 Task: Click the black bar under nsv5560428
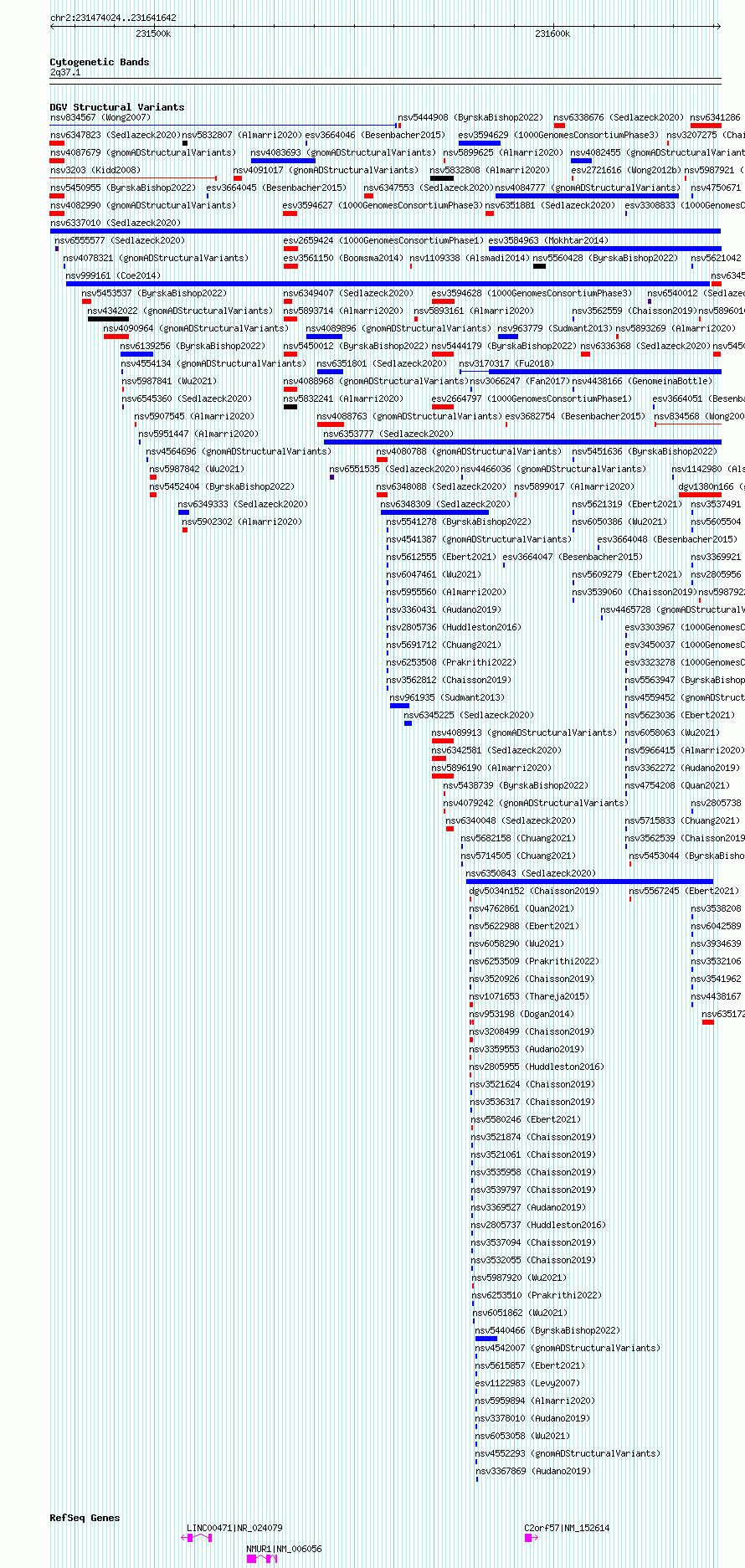pos(539,266)
